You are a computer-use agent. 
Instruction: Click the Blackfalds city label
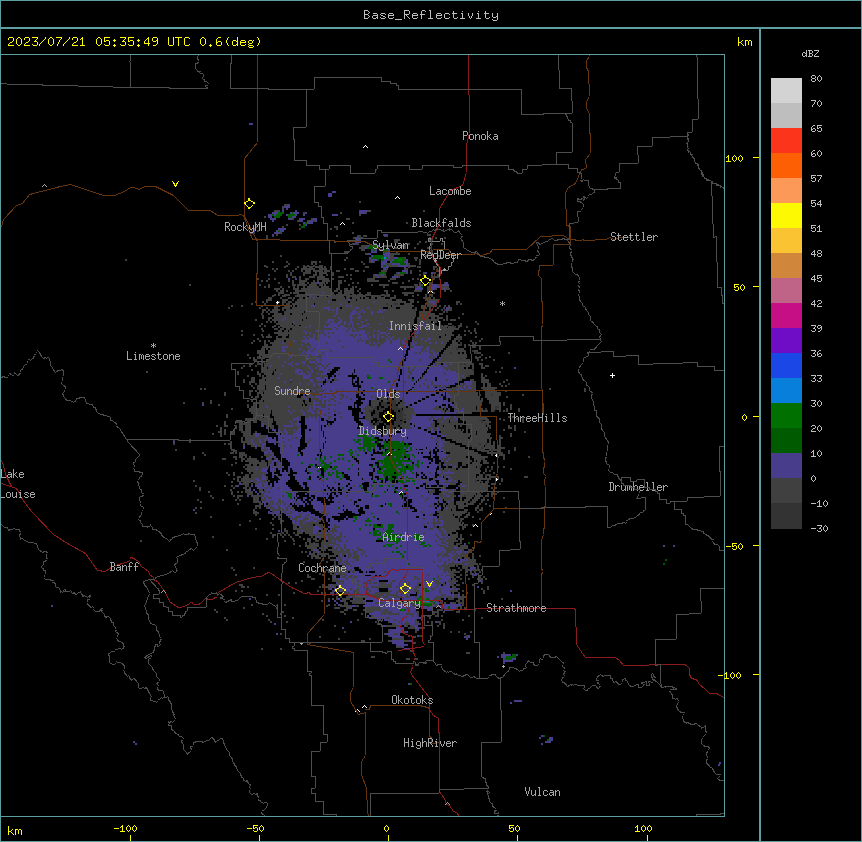[441, 223]
